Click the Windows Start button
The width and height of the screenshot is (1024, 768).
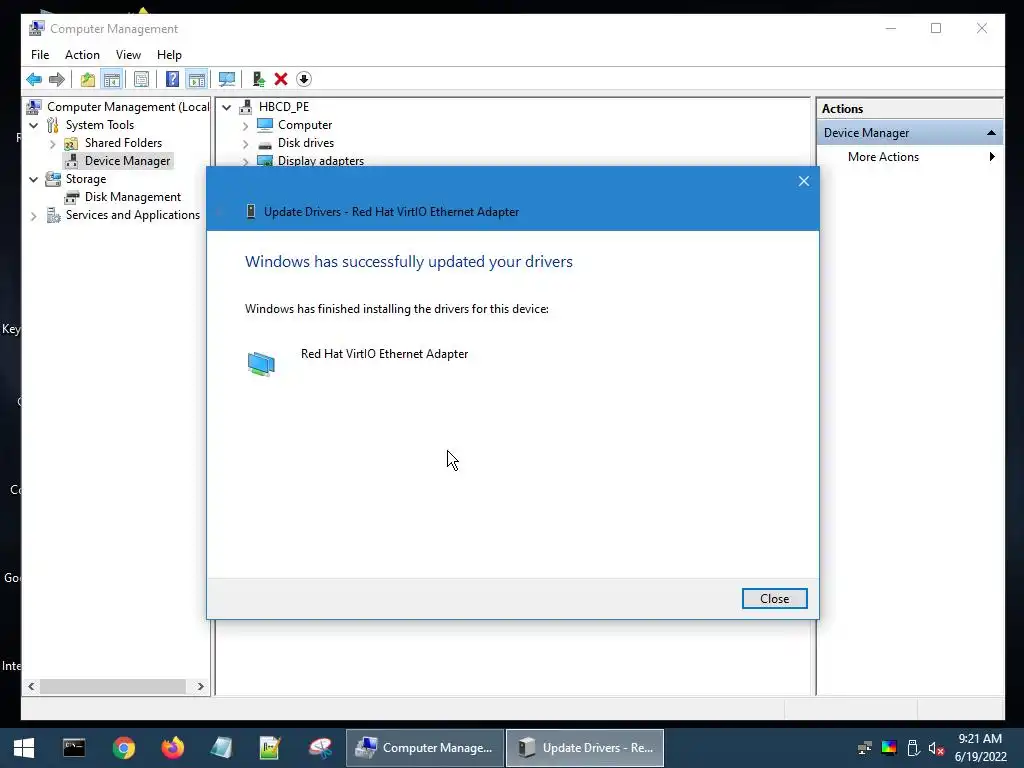coord(24,748)
